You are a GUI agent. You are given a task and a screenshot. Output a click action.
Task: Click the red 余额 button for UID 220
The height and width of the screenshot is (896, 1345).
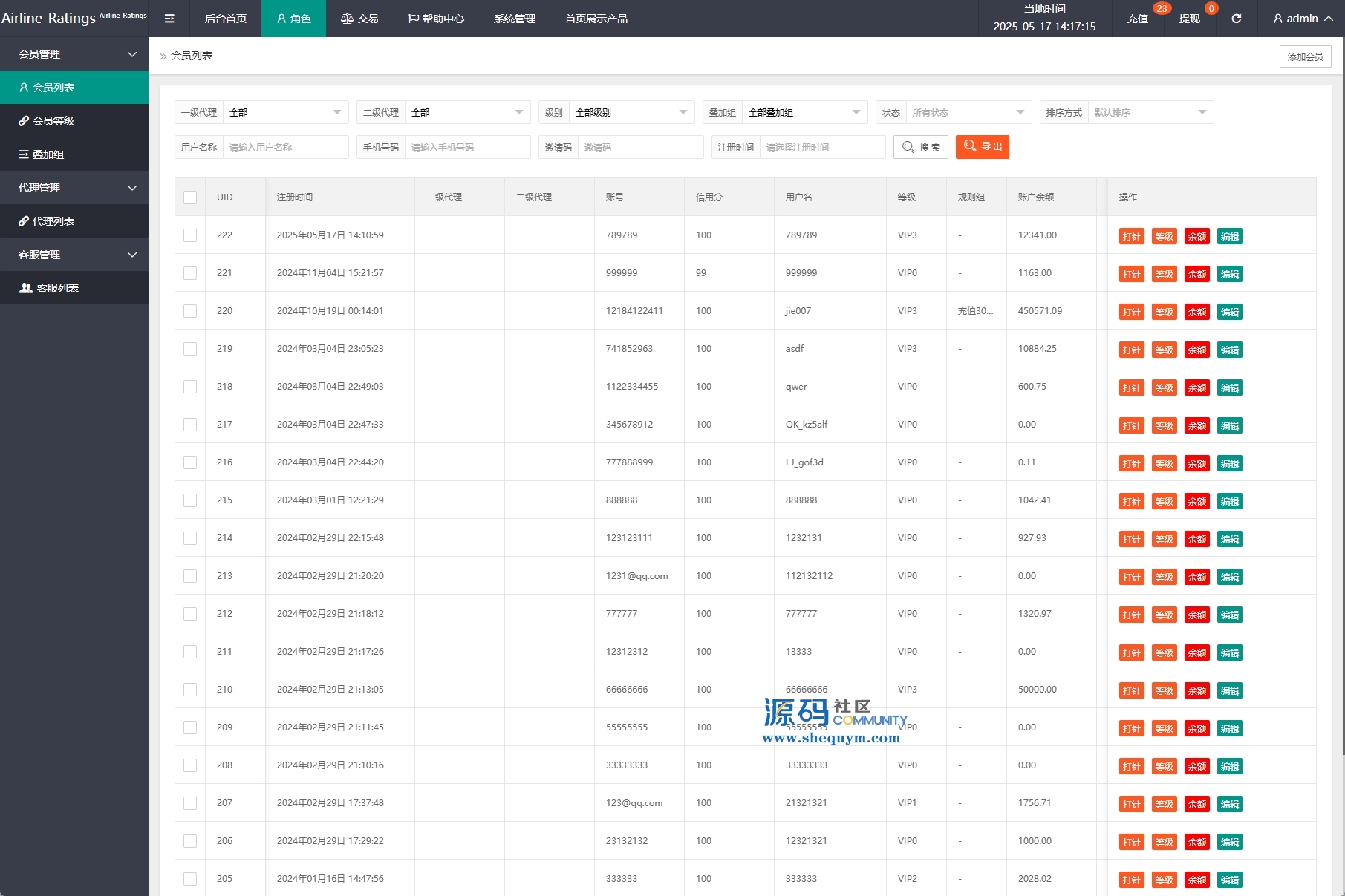(1196, 312)
